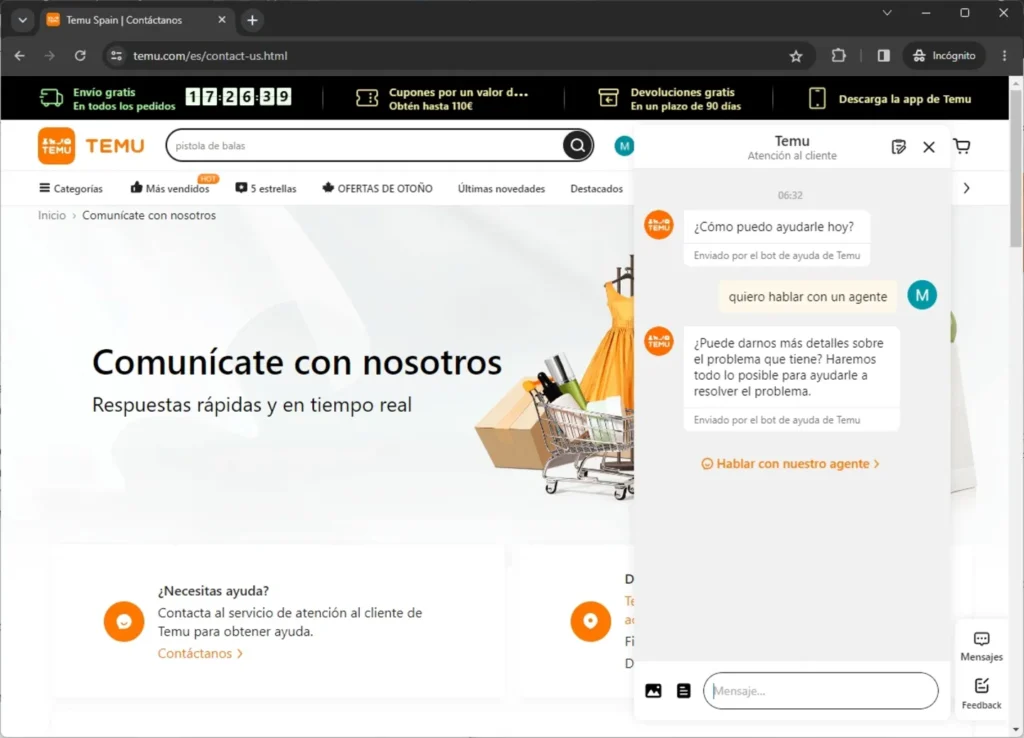The height and width of the screenshot is (738, 1024).
Task: Click the free shipping truck icon
Action: 47,97
